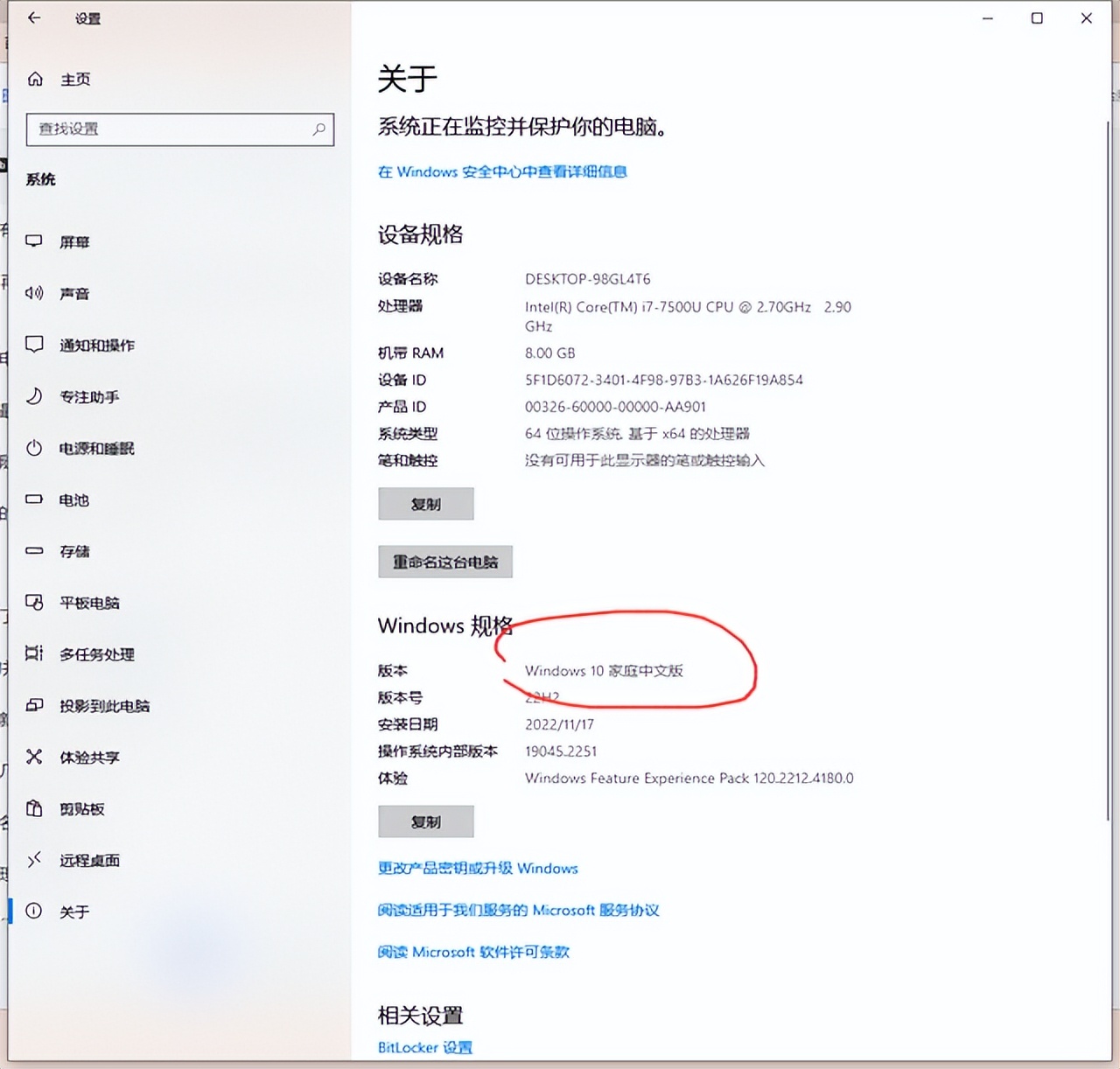Go to 主页 Settings home page
Screen dimensions: 1120x1069
[74, 79]
